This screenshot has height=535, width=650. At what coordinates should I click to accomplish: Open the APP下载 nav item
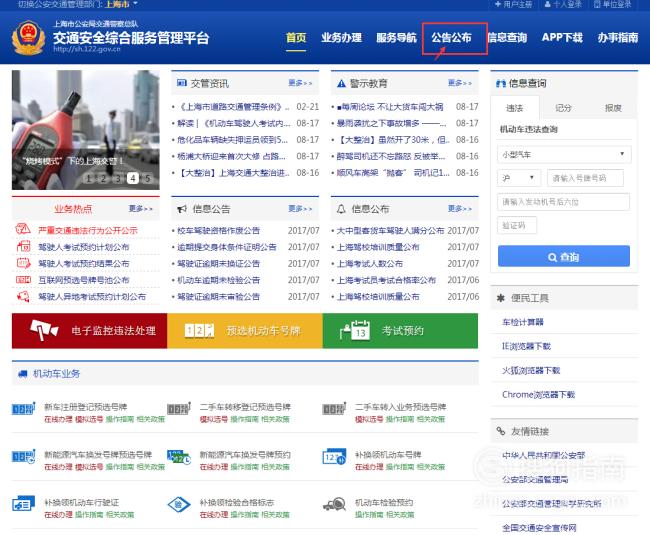pos(562,38)
